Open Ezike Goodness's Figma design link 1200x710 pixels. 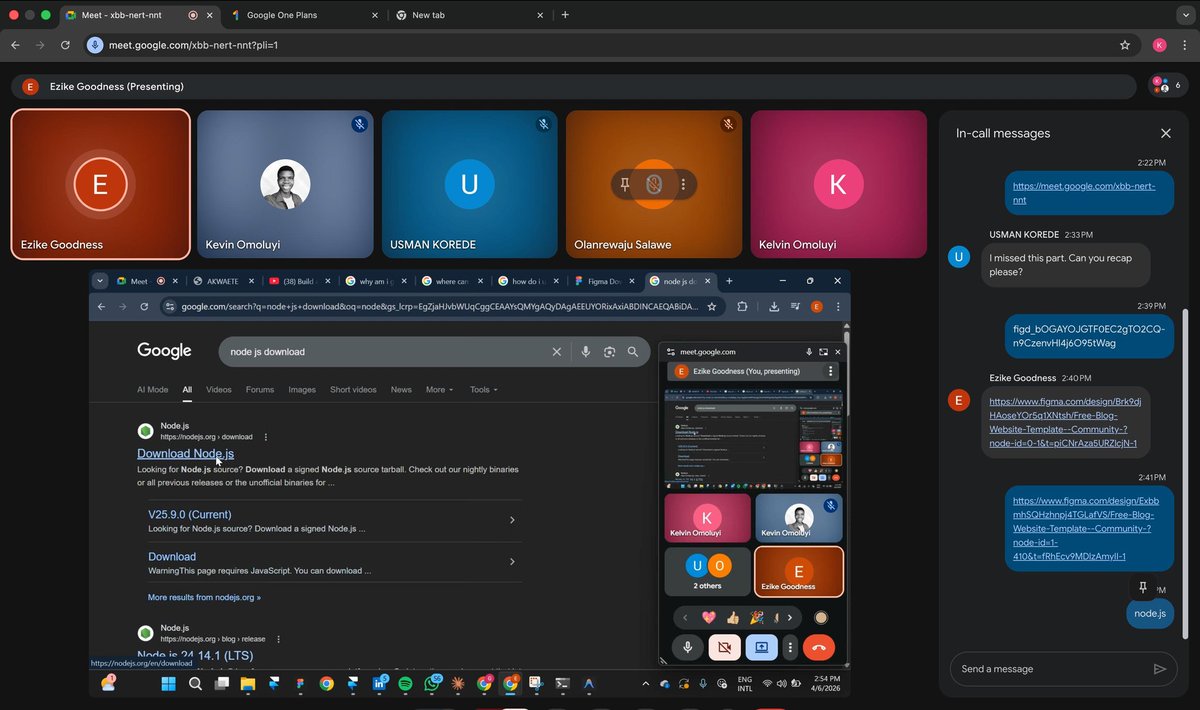tap(1065, 422)
